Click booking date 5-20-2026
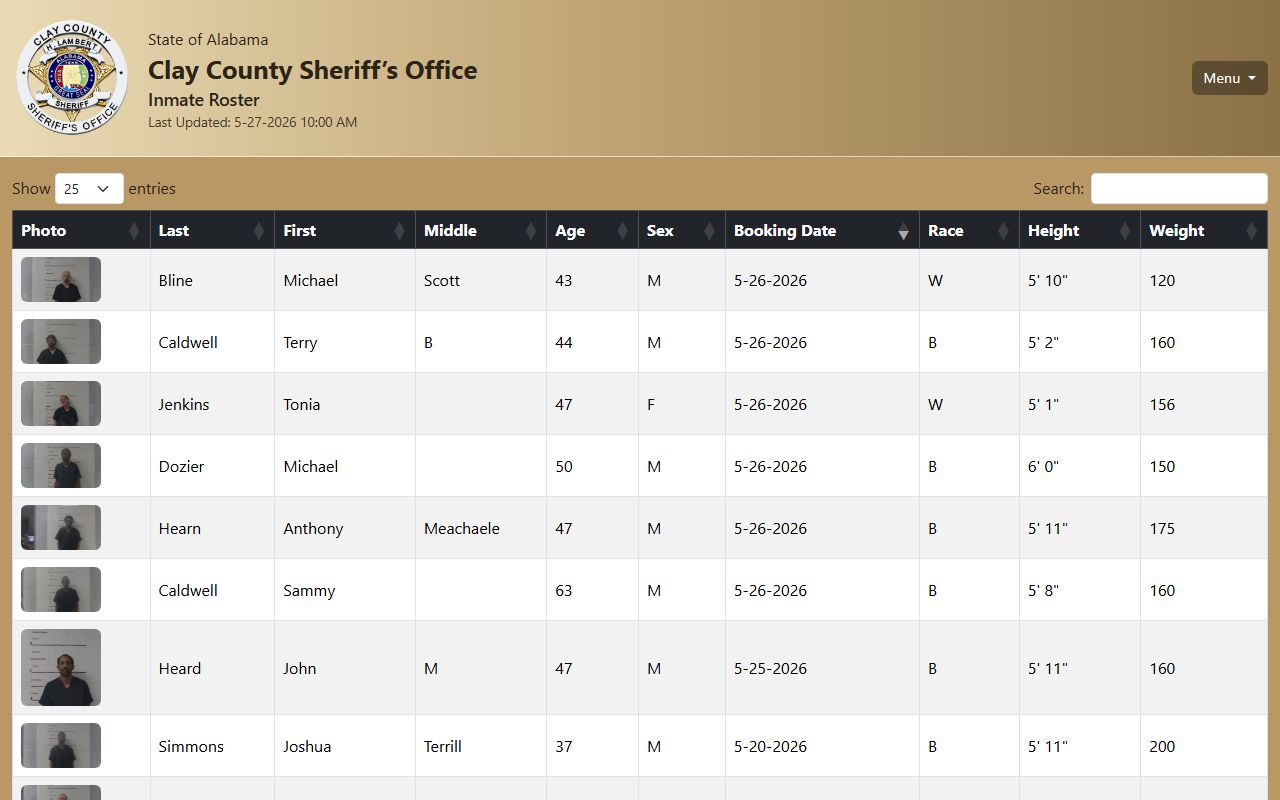1280x800 pixels. point(770,746)
